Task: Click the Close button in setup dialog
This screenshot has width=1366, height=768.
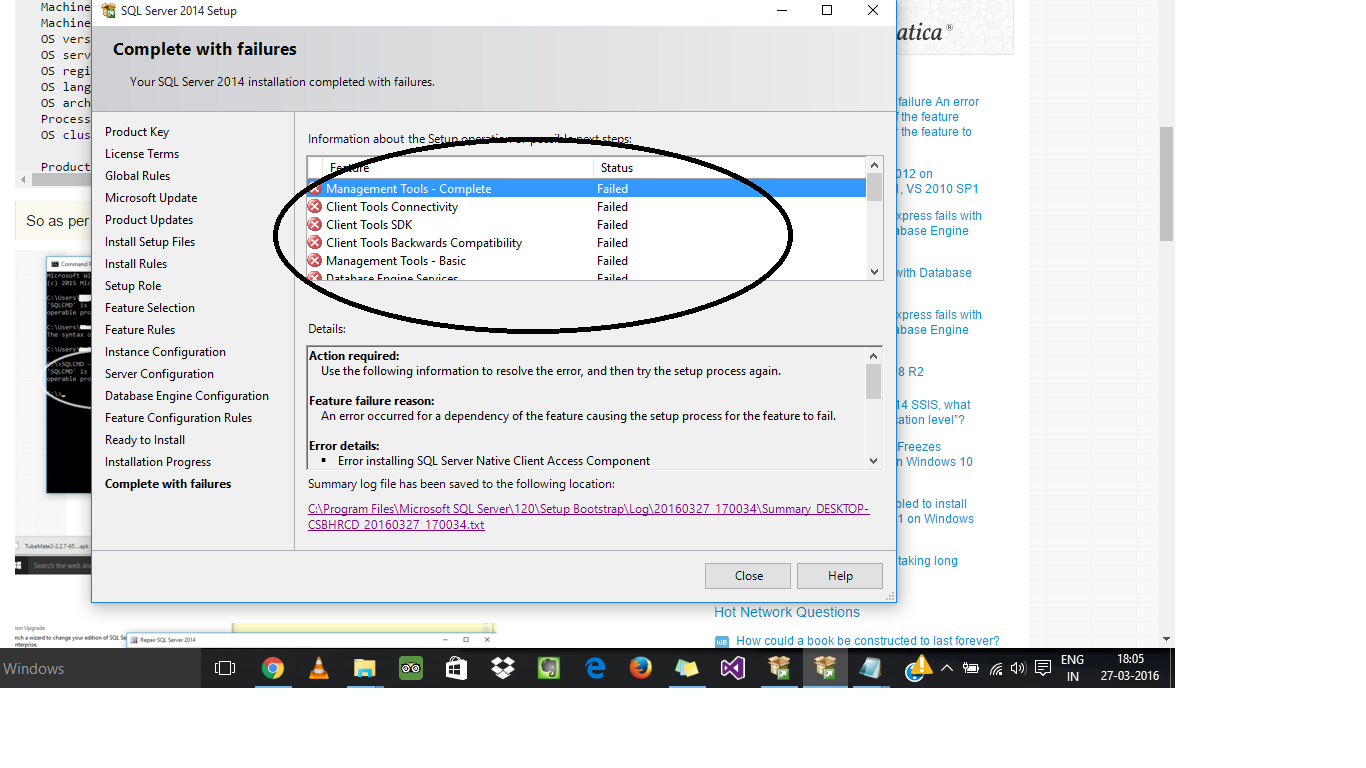Action: click(x=747, y=575)
